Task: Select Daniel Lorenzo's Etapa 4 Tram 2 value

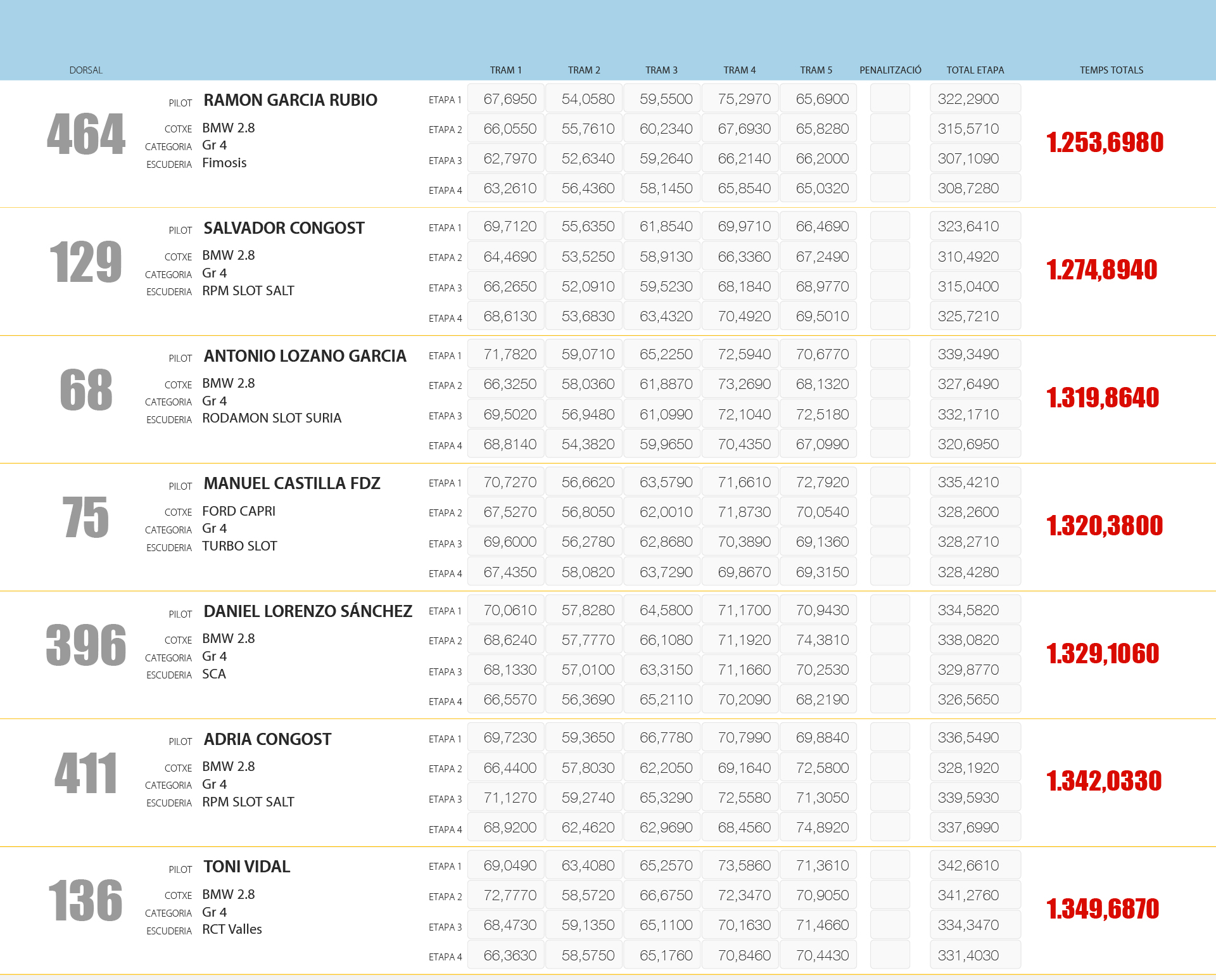Action: coord(584,699)
